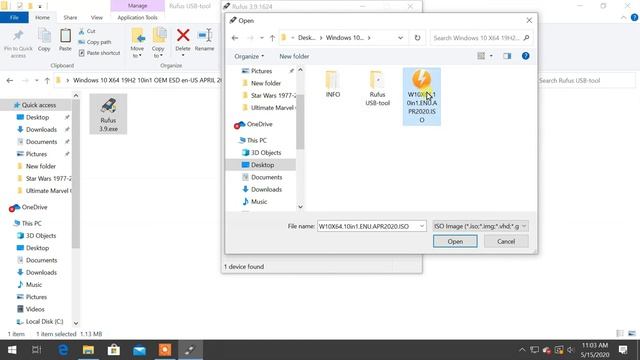This screenshot has height=360, width=640.
Task: Expand File name combo box dropdown
Action: 422,226
